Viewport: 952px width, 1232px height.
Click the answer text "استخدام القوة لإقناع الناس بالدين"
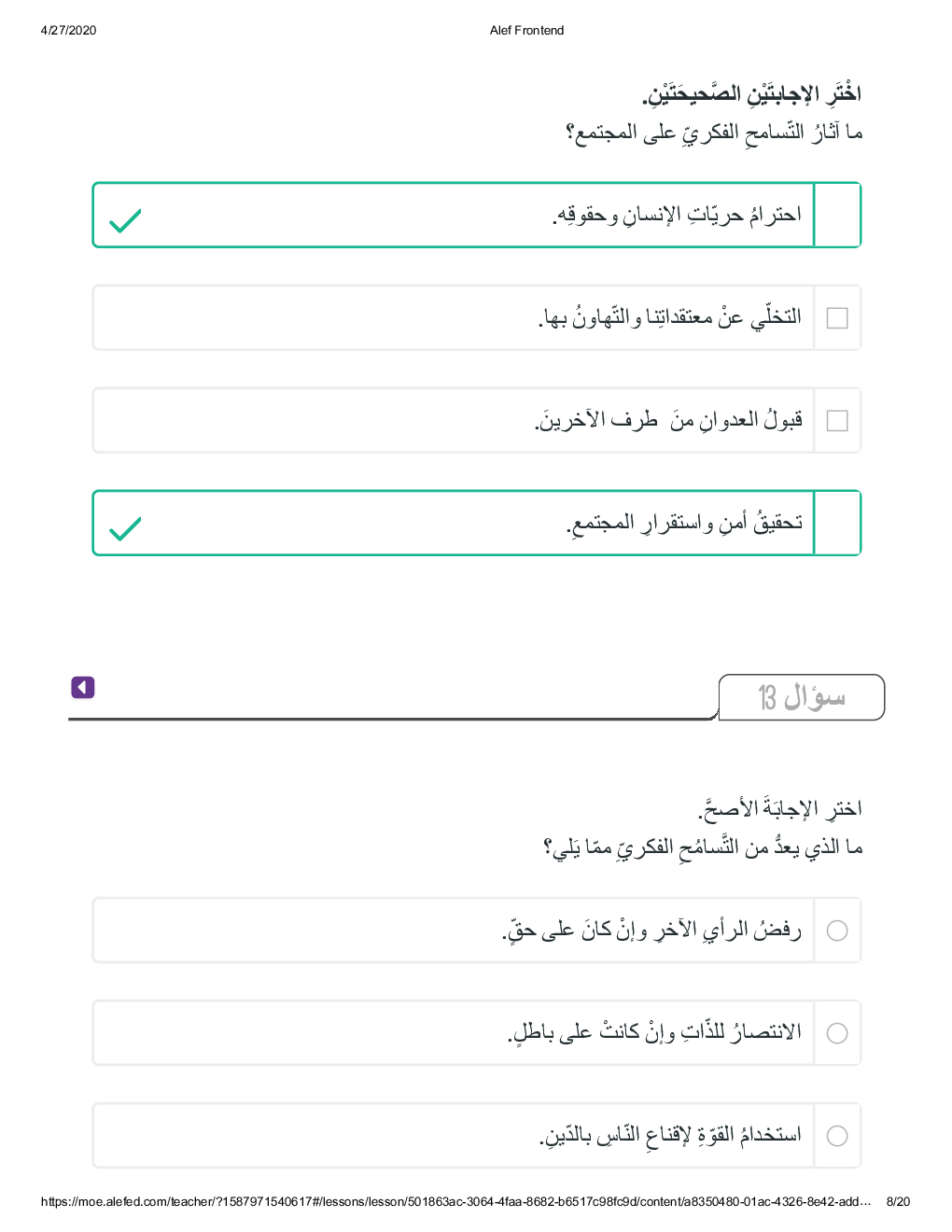[x=670, y=1135]
